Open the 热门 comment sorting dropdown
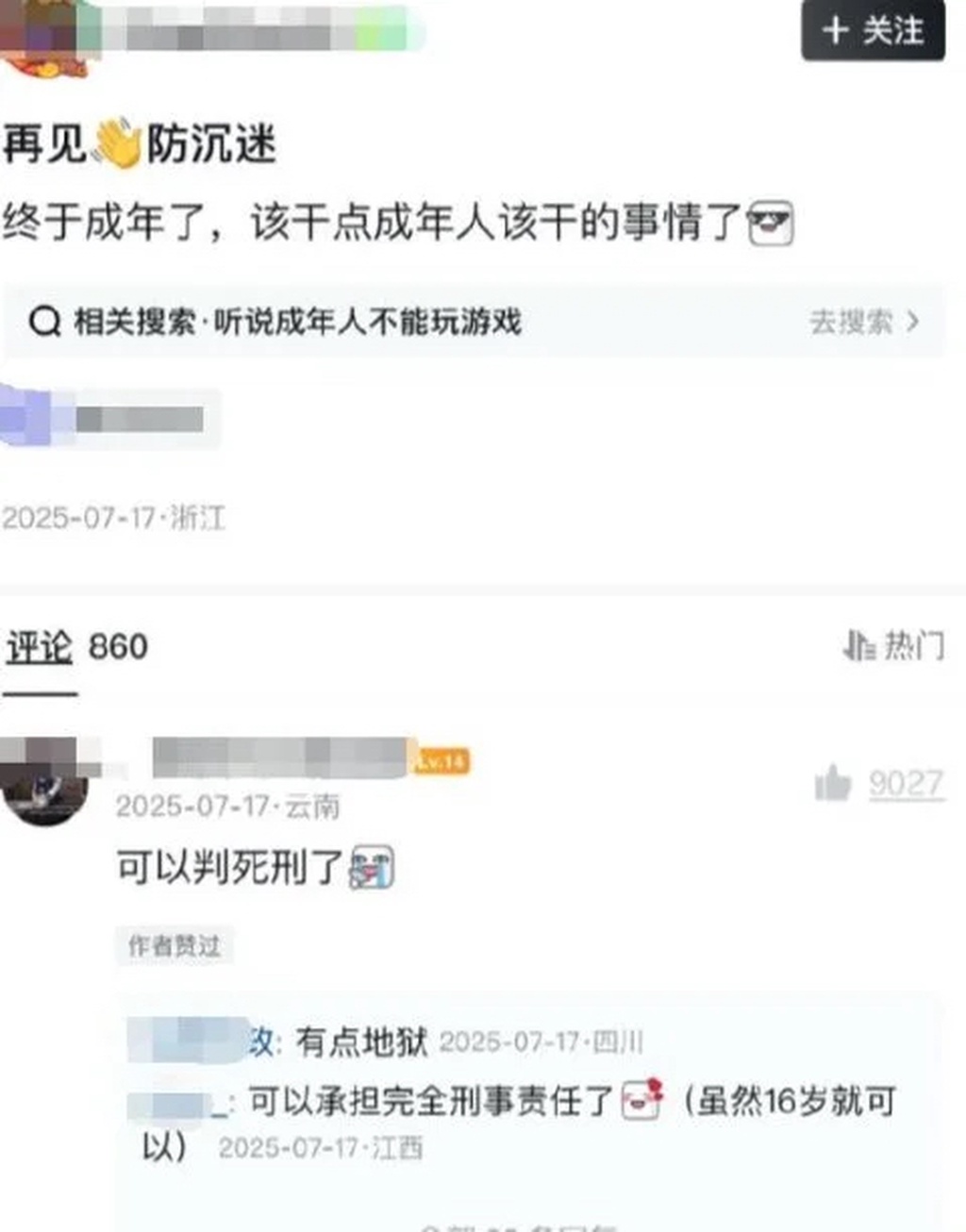The height and width of the screenshot is (1232, 966). (893, 646)
